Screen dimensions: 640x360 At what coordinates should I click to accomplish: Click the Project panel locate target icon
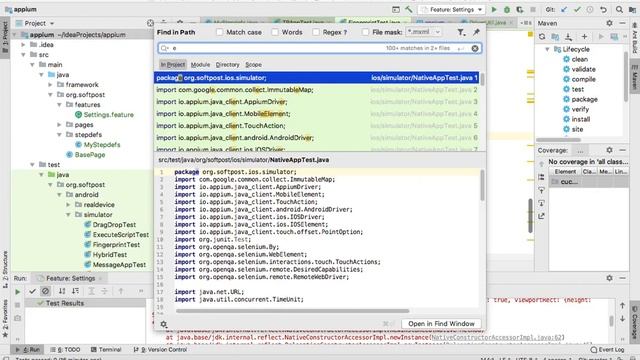(x=150, y=23)
